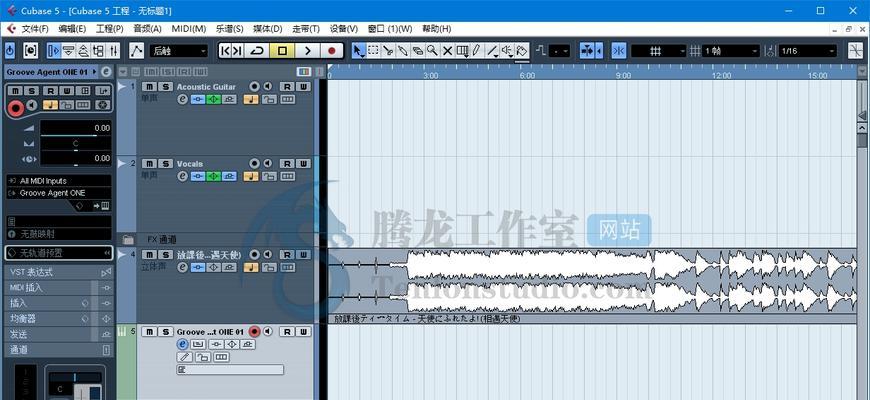Start recording with the Record button
The image size is (870, 400).
point(332,51)
